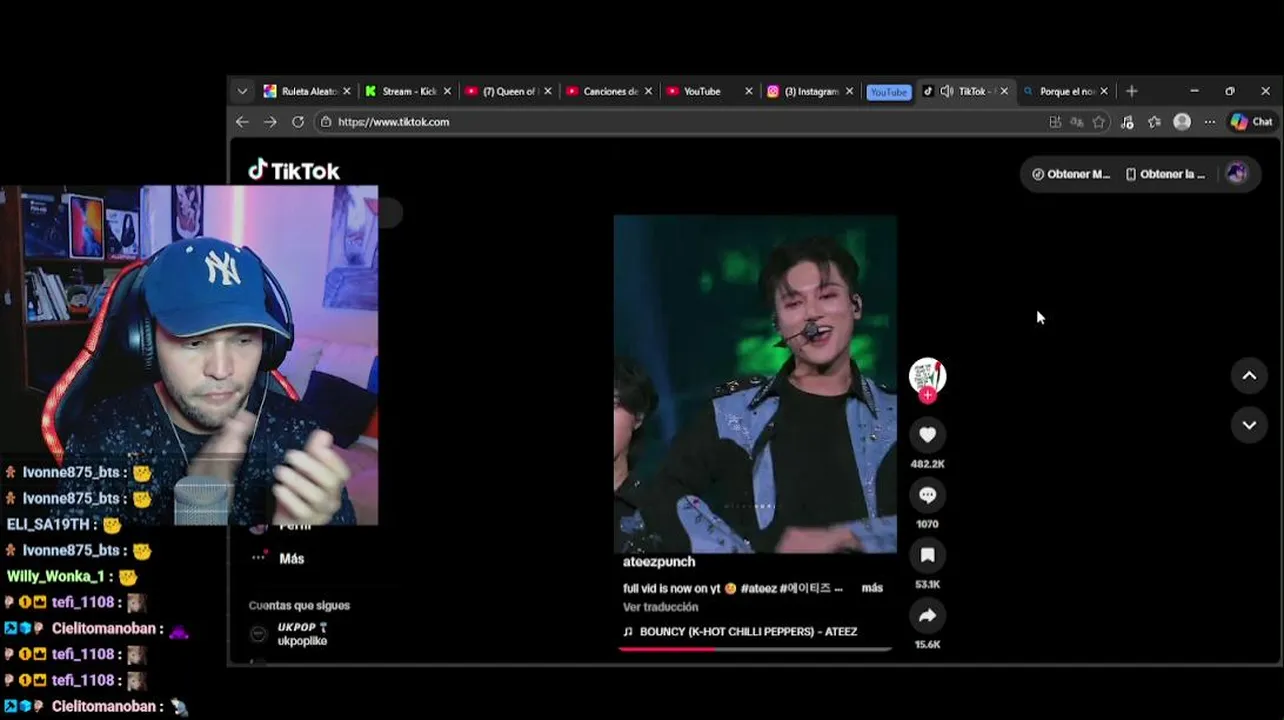This screenshot has height=720, width=1284.
Task: Close the TikTok tab
Action: click(1004, 91)
